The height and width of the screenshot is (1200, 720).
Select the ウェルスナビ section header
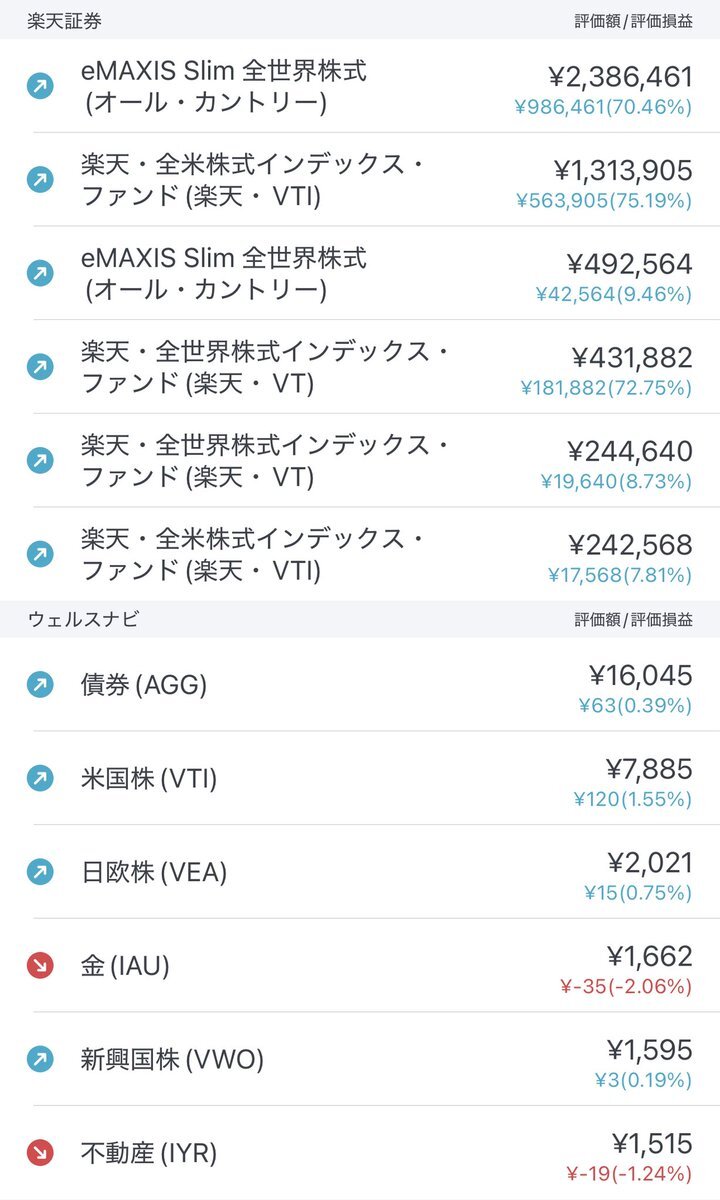click(x=360, y=619)
